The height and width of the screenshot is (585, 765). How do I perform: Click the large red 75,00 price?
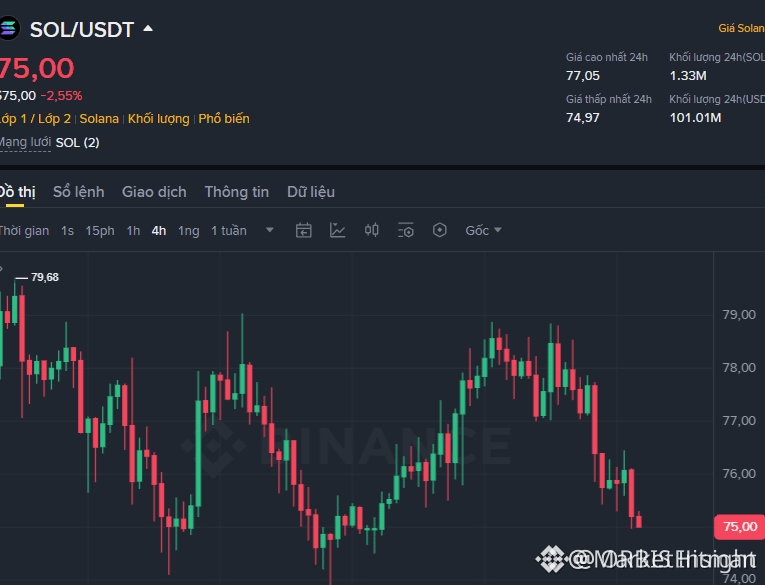click(x=36, y=68)
